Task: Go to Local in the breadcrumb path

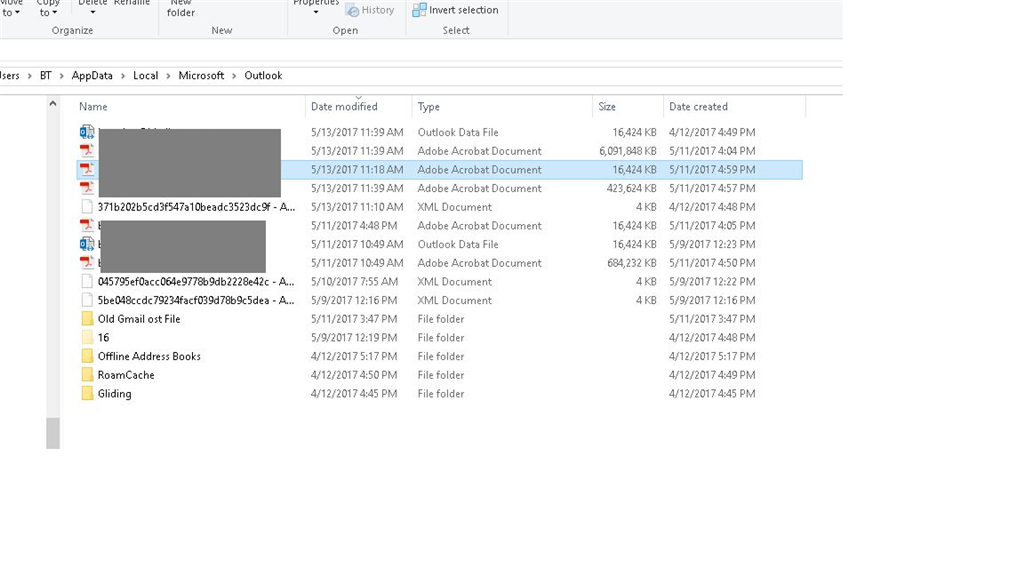Action: (x=146, y=76)
